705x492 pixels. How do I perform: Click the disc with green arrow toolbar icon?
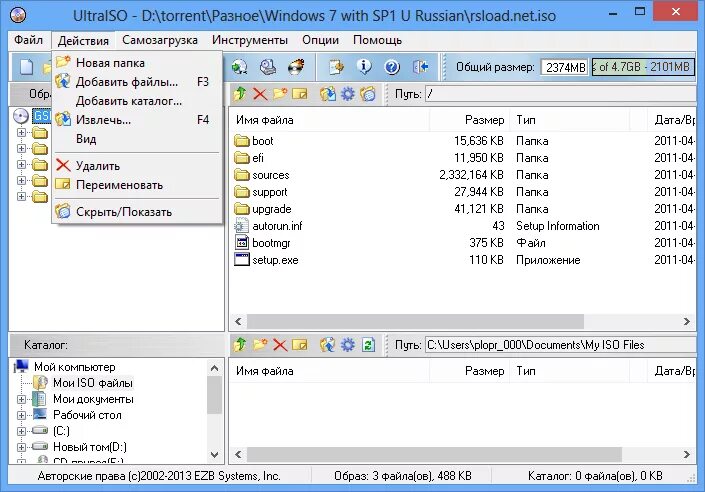pos(240,67)
